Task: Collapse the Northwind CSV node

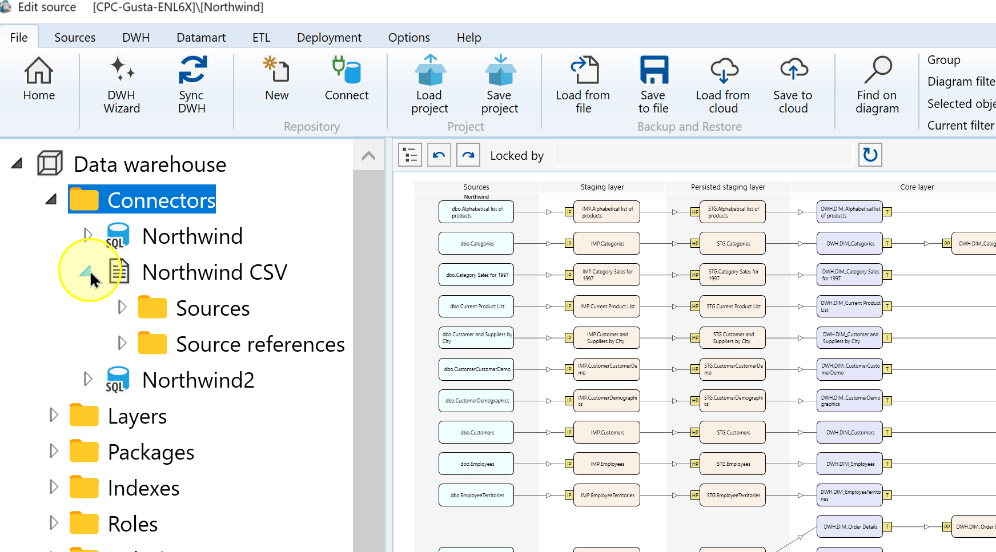Action: (86, 272)
